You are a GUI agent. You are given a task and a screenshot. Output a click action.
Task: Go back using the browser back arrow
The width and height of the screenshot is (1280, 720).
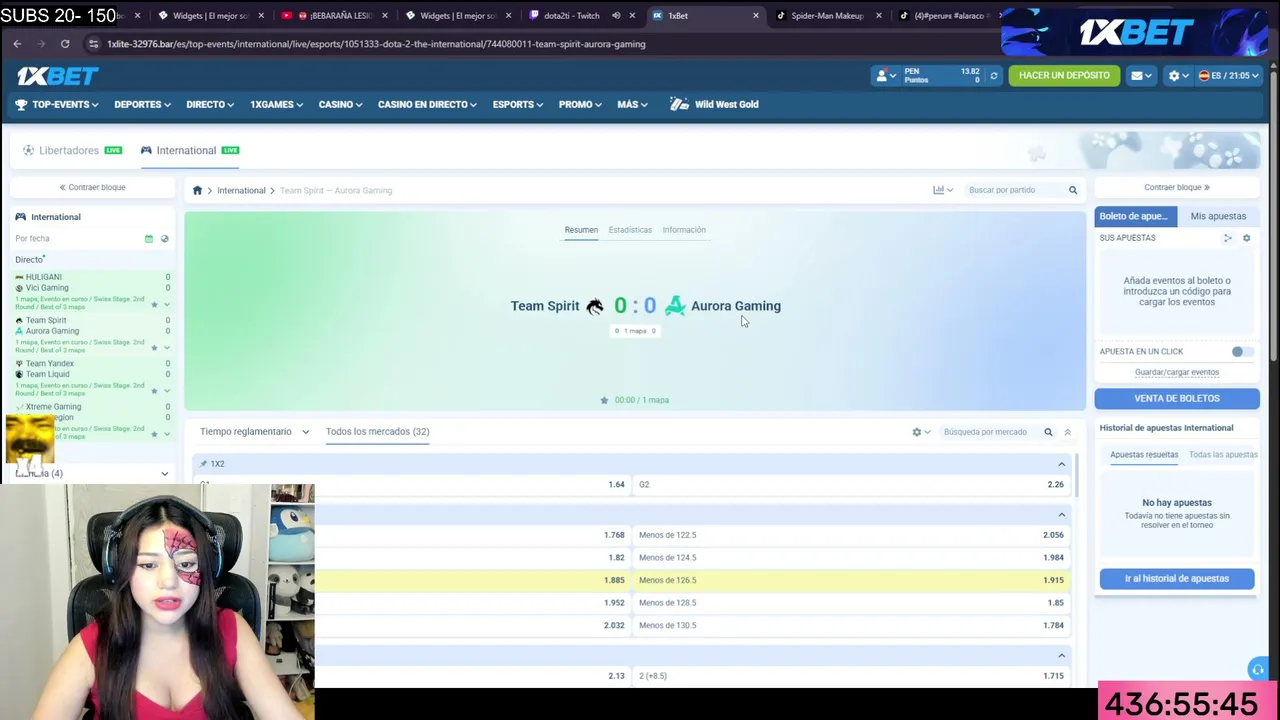click(17, 44)
